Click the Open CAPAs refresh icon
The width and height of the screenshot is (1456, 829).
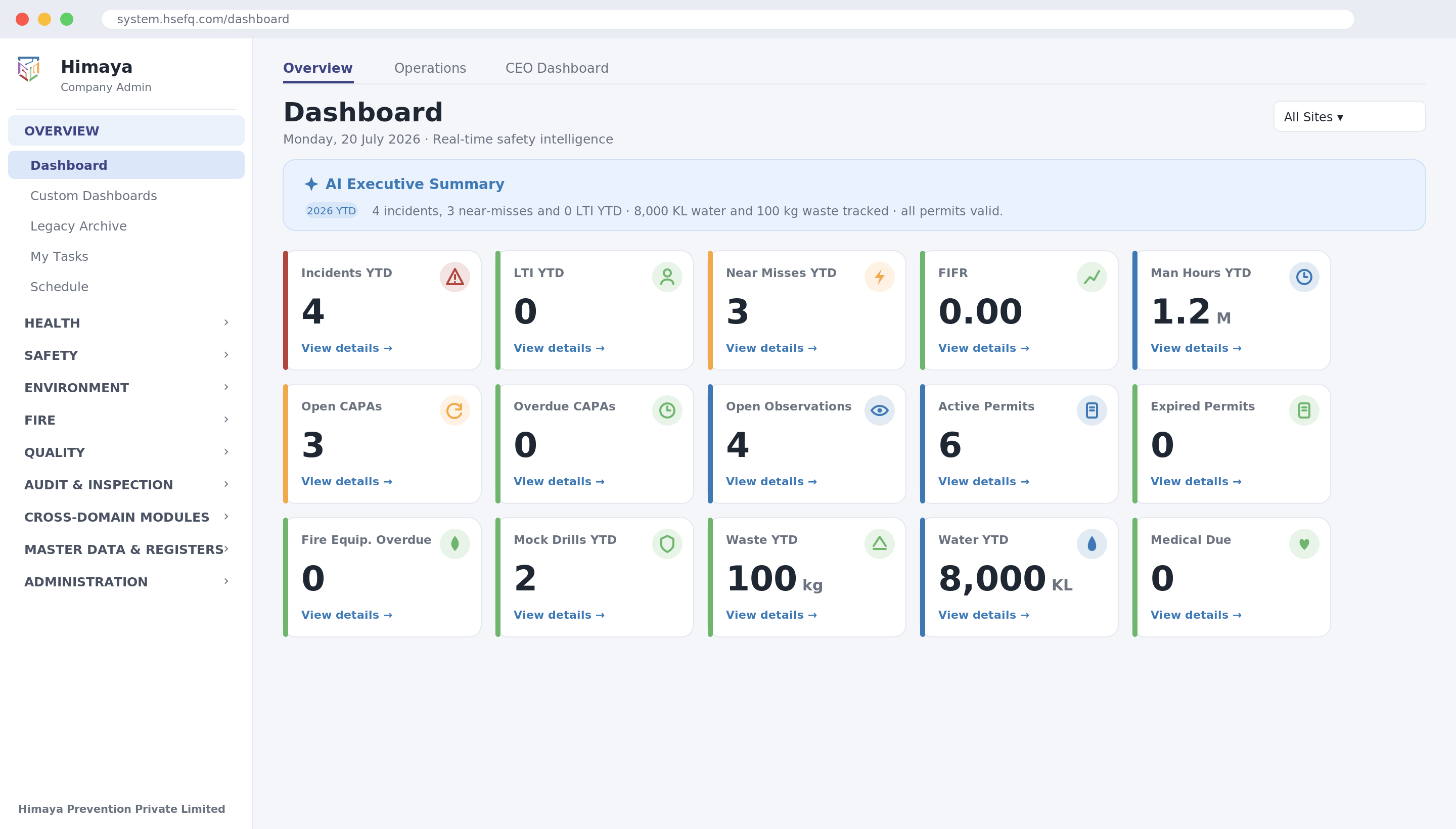pyautogui.click(x=454, y=410)
